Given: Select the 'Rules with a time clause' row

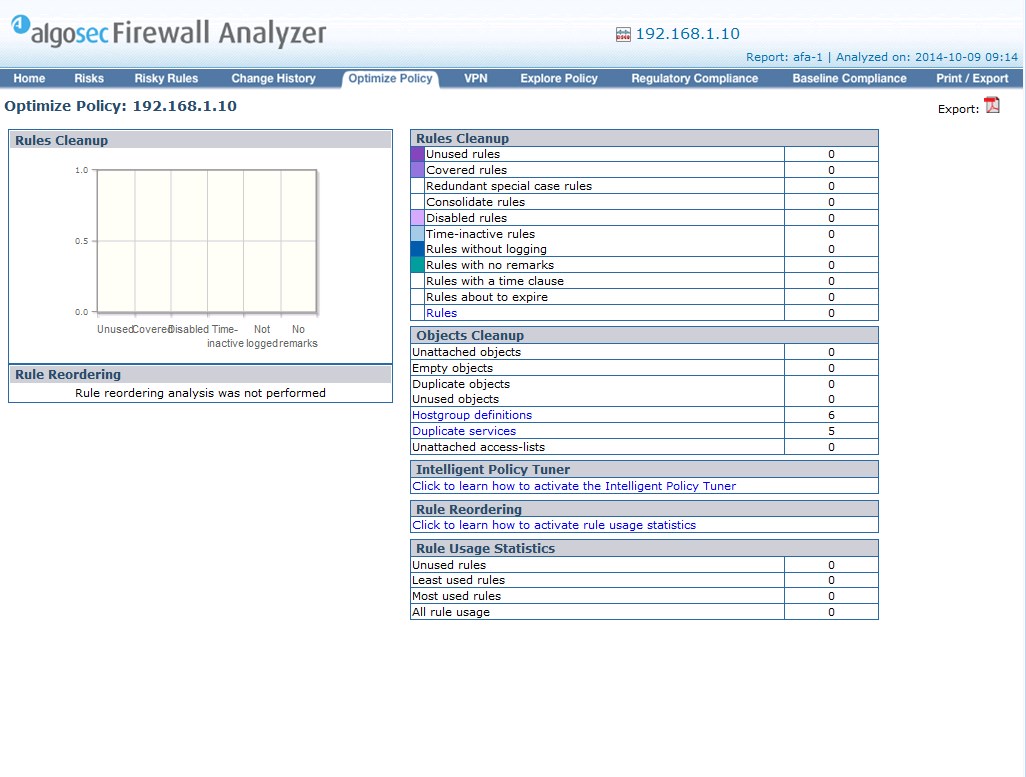Looking at the screenshot, I should [x=645, y=281].
